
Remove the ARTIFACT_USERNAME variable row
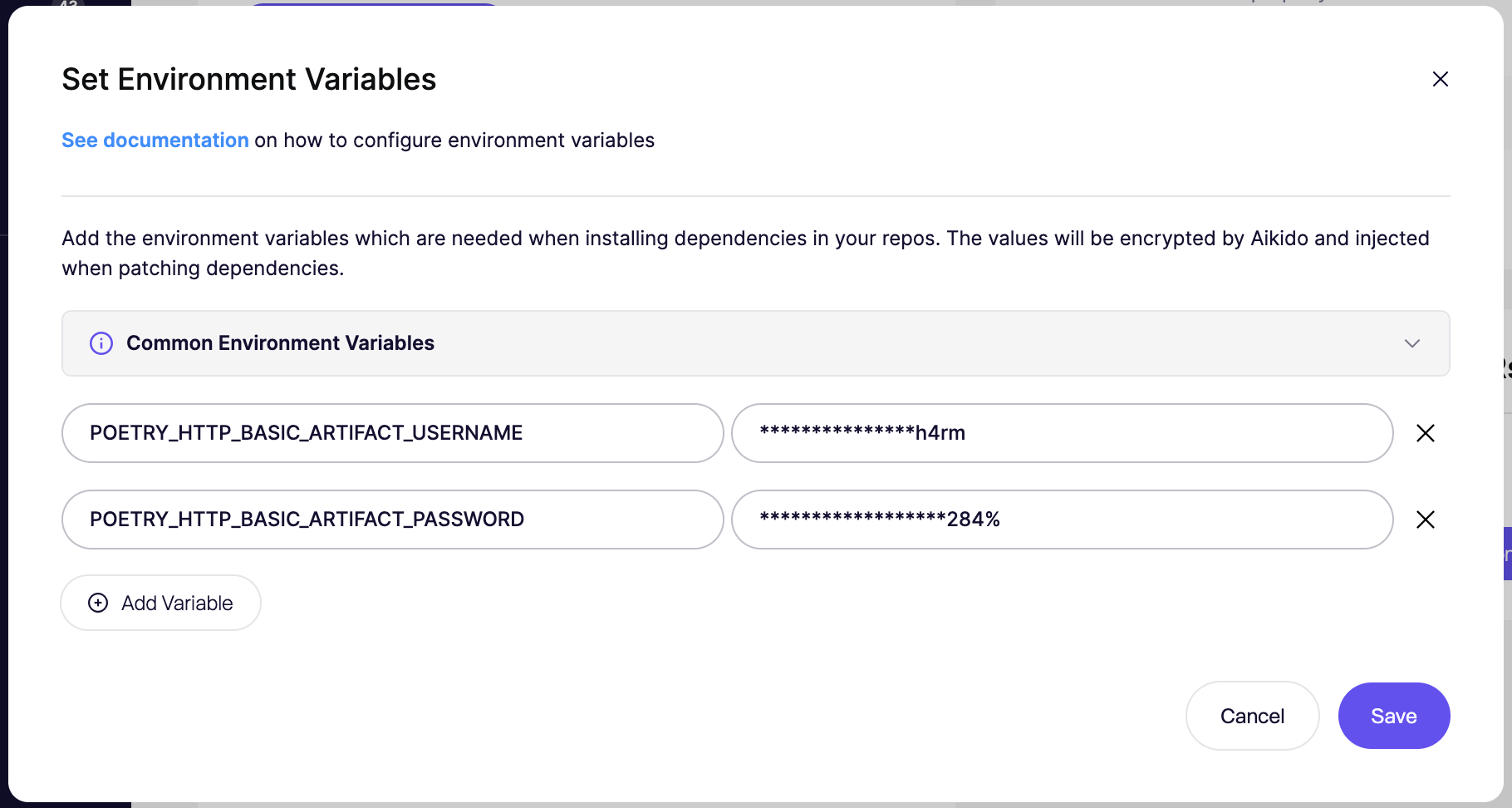(x=1425, y=433)
